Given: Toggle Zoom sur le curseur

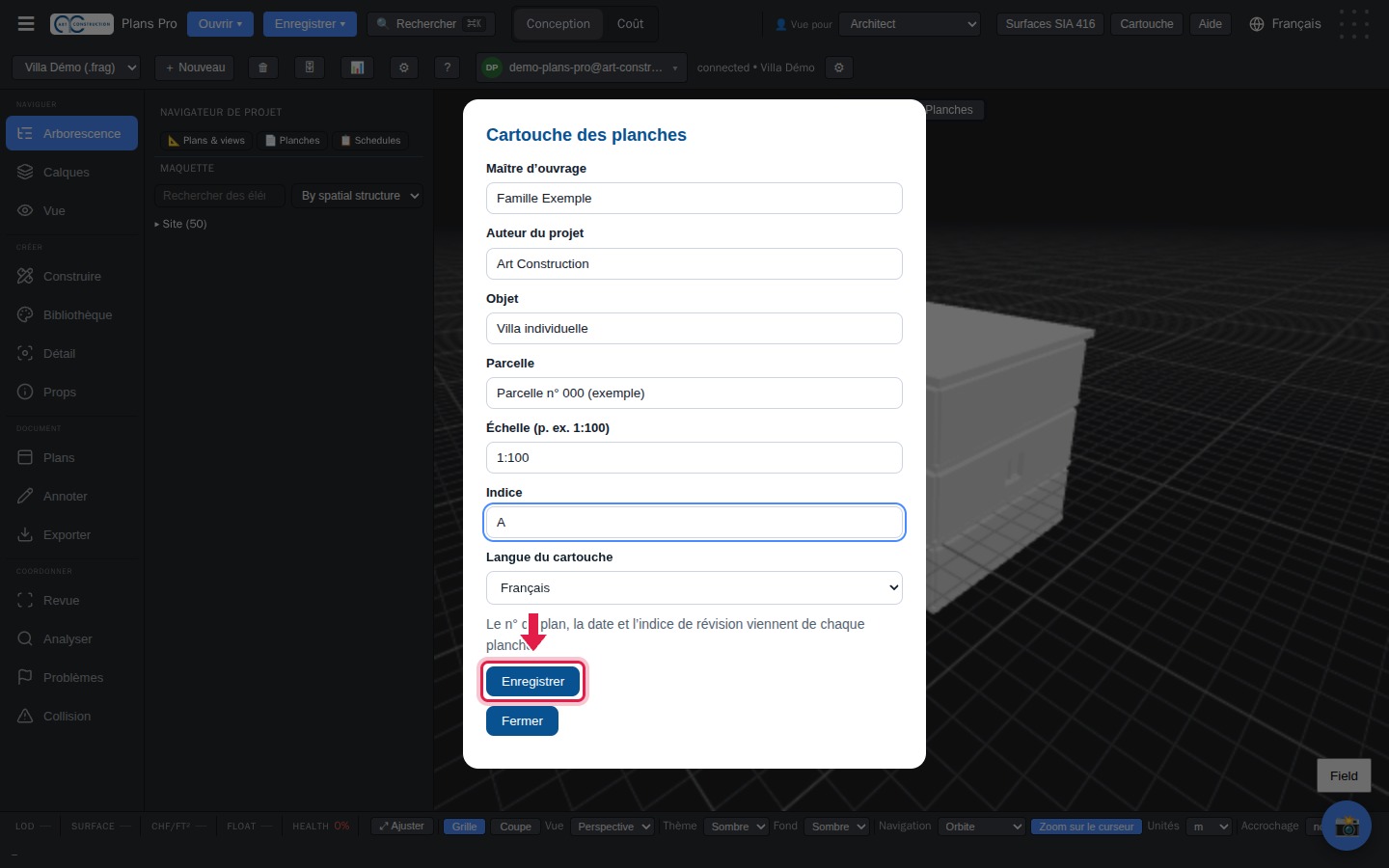Looking at the screenshot, I should pyautogui.click(x=1086, y=827).
